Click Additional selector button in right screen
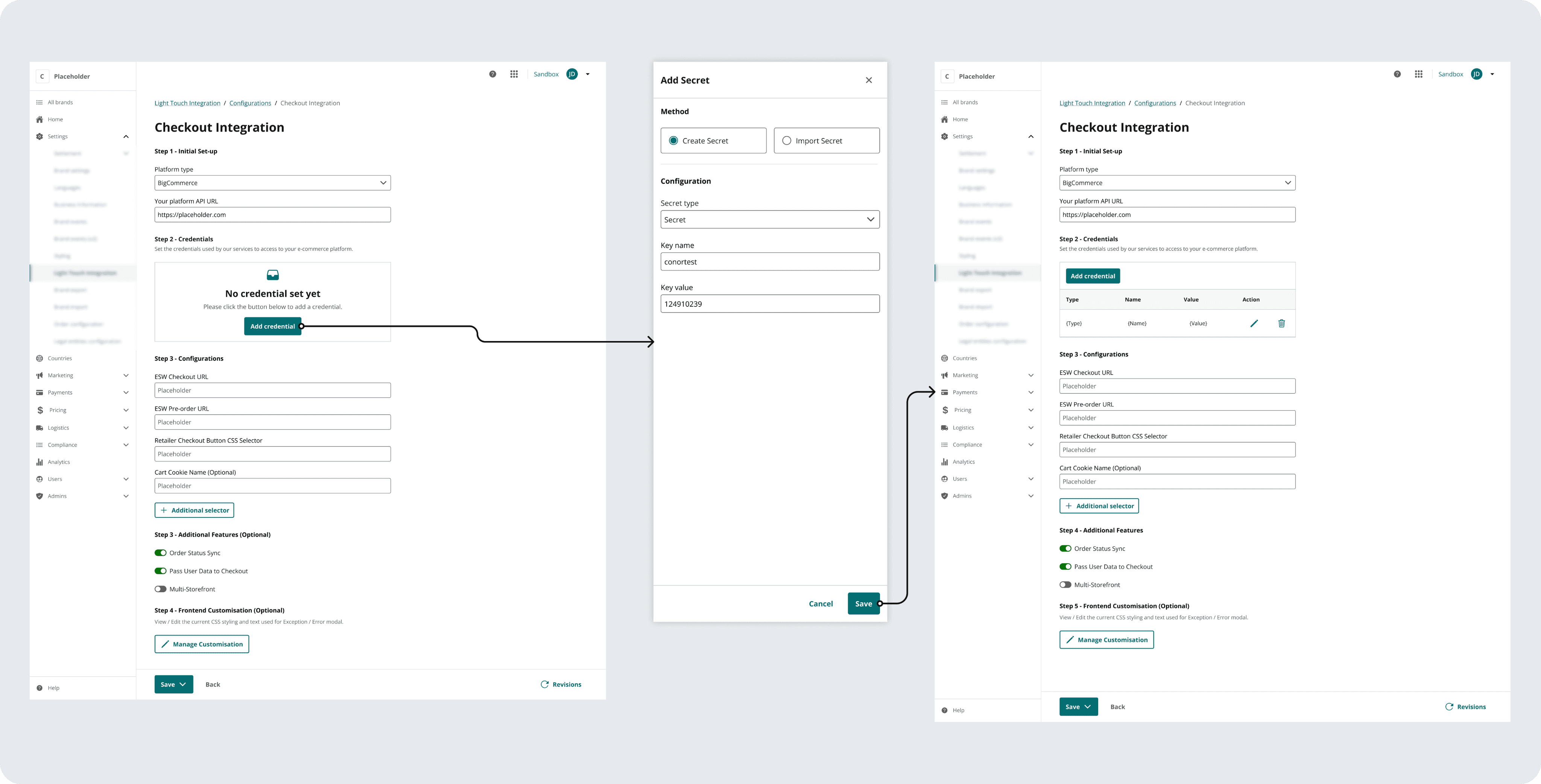Image resolution: width=1541 pixels, height=784 pixels. coord(1099,506)
